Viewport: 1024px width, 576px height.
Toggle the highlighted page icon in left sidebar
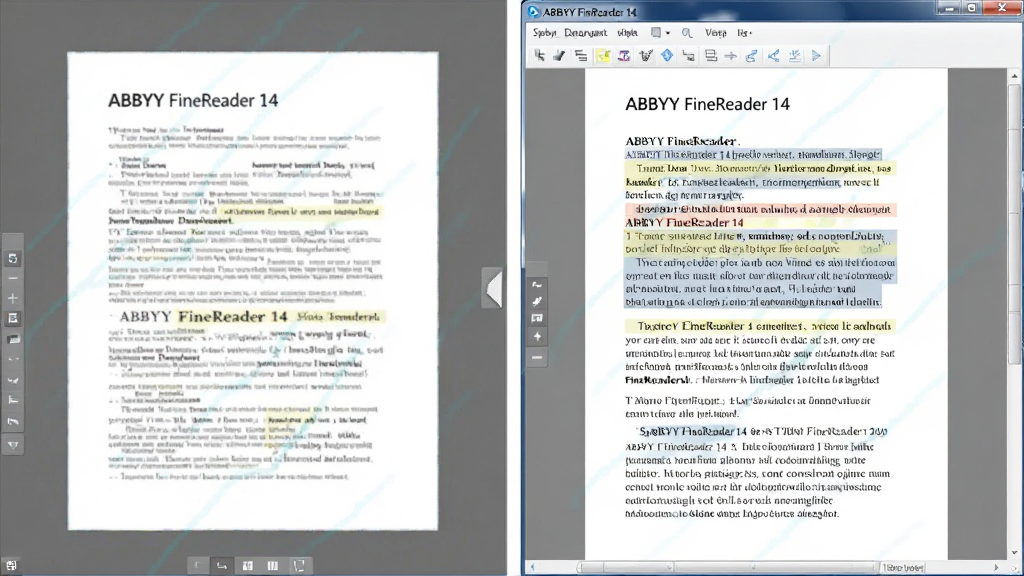tap(12, 318)
